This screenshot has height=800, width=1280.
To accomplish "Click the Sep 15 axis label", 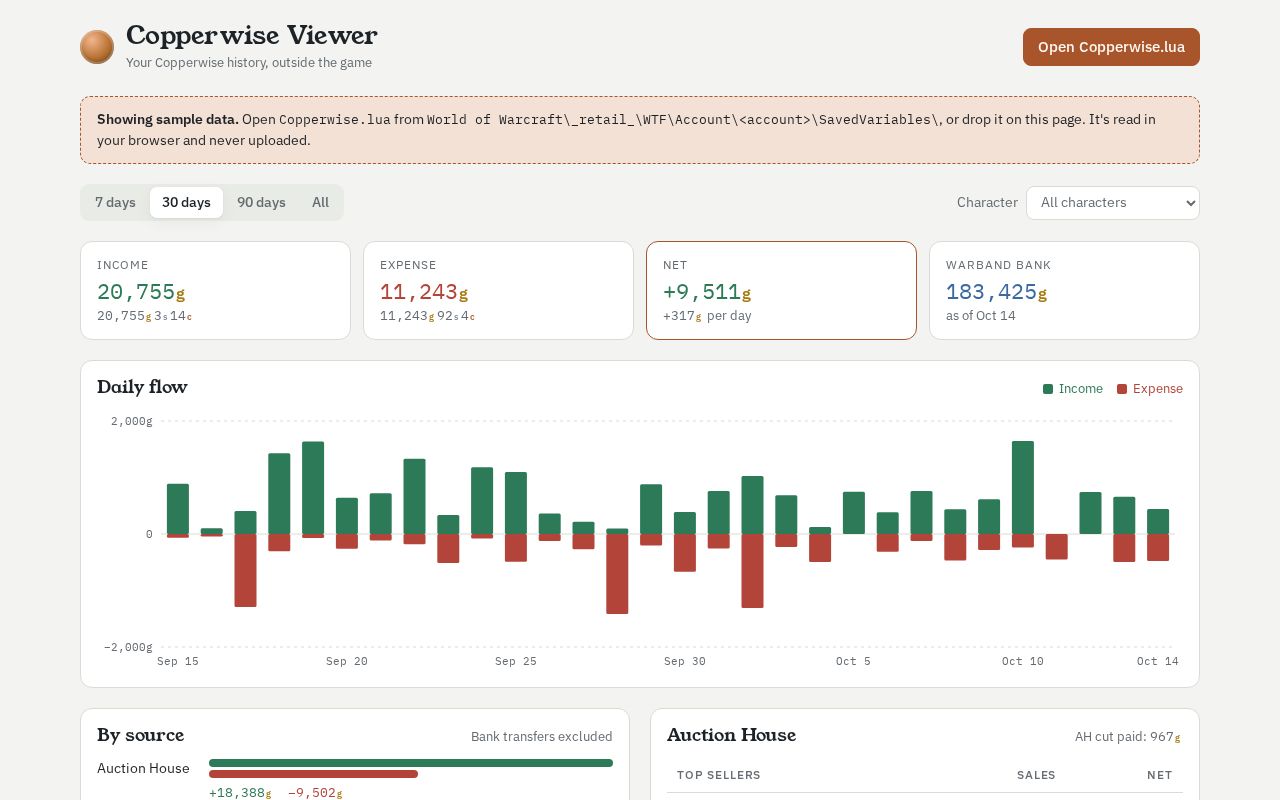I will coord(178,661).
